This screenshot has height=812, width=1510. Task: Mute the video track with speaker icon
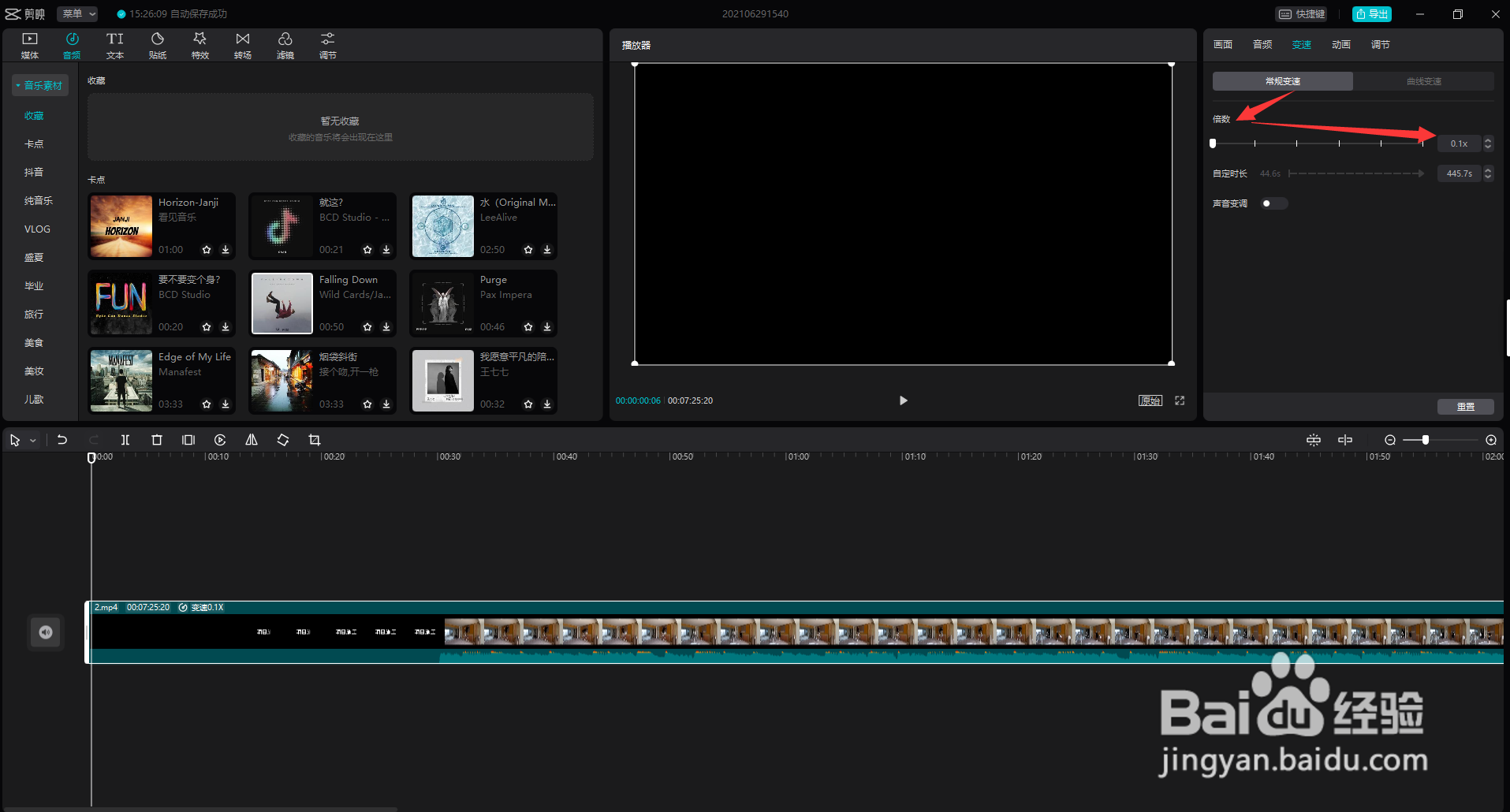[46, 632]
